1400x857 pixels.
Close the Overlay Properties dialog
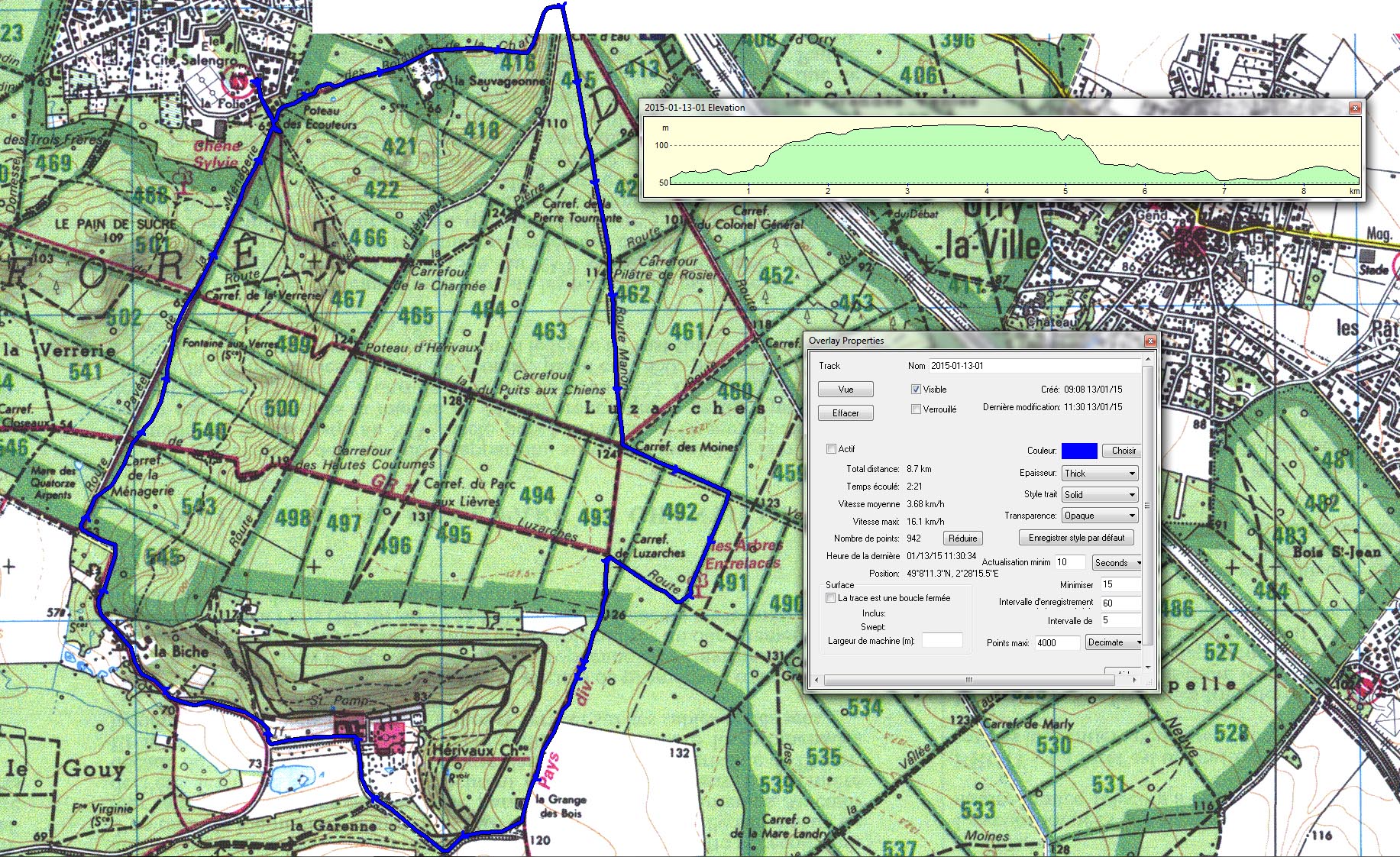coord(1150,341)
